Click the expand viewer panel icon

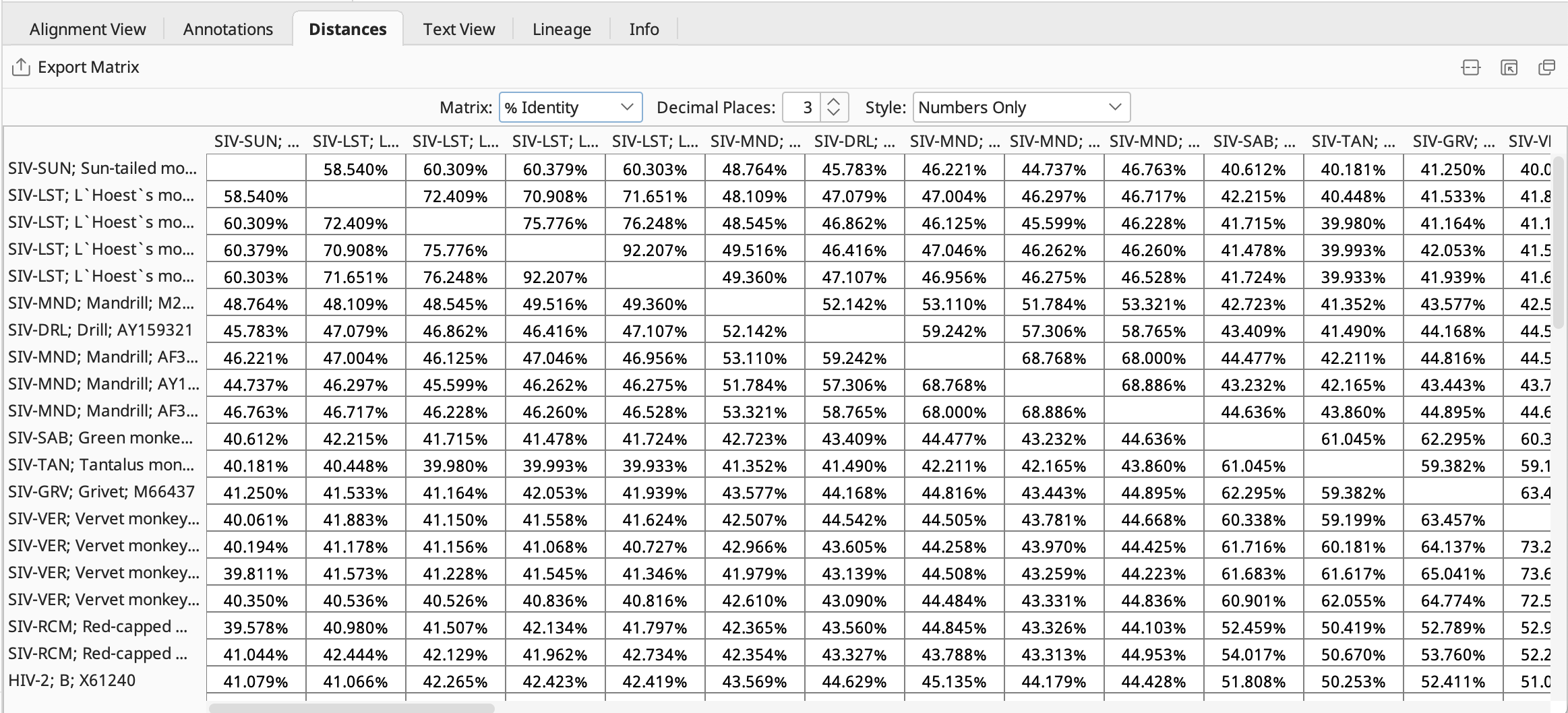pos(1509,67)
